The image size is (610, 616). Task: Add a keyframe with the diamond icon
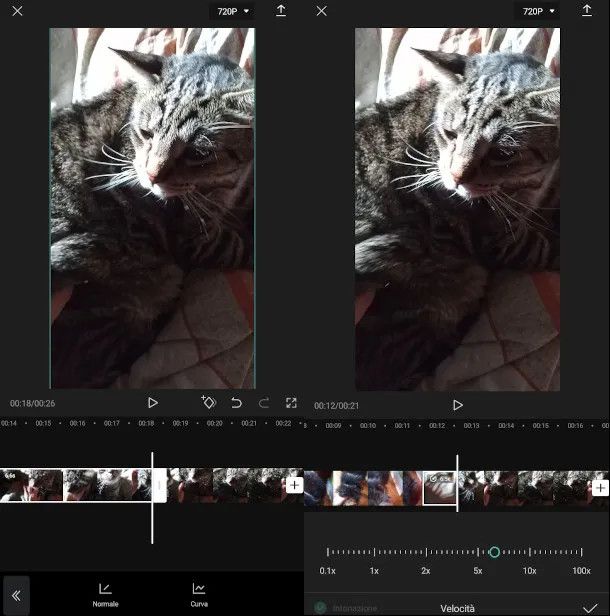coord(208,402)
